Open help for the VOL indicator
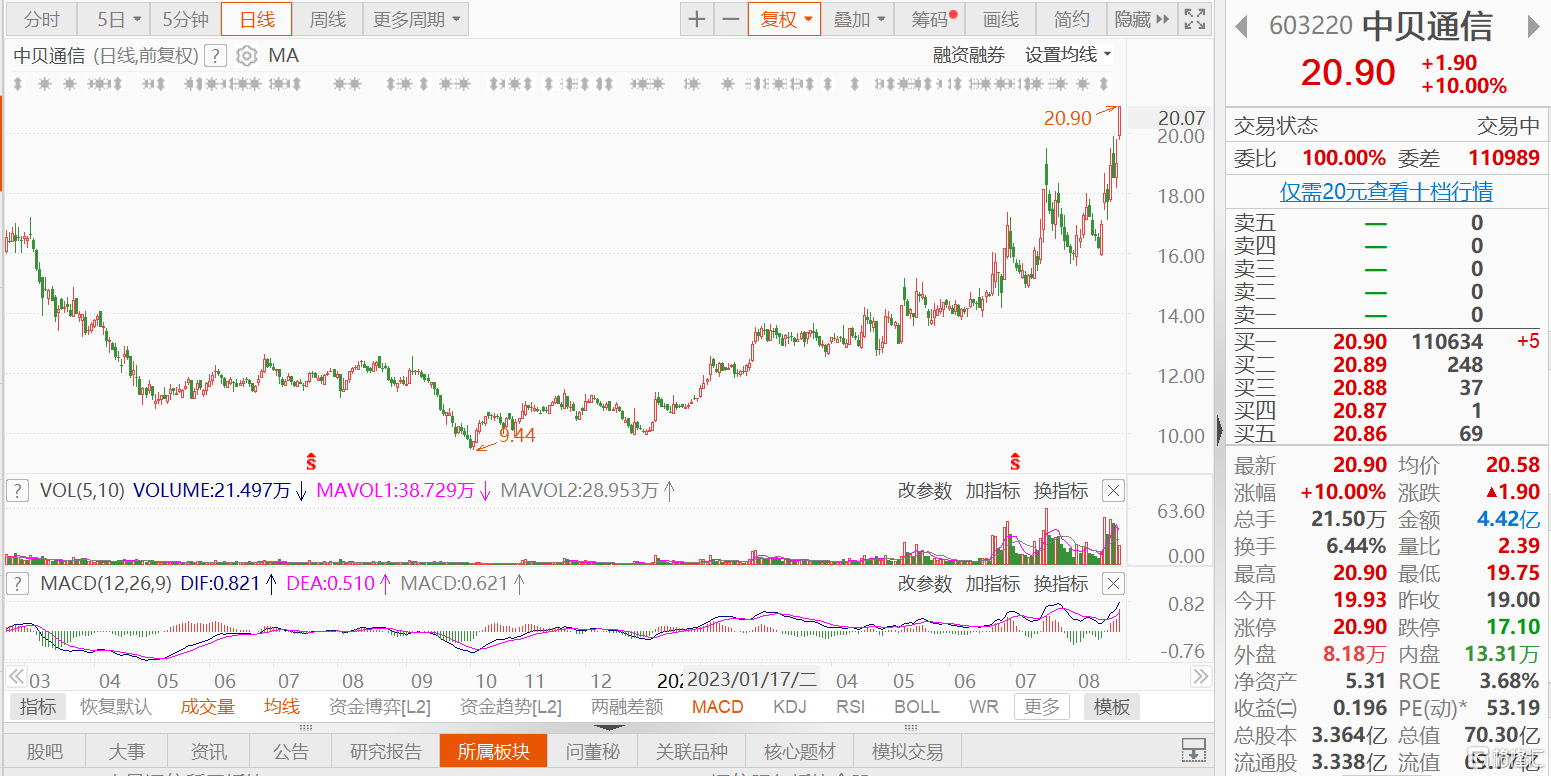1551x776 pixels. pyautogui.click(x=17, y=490)
